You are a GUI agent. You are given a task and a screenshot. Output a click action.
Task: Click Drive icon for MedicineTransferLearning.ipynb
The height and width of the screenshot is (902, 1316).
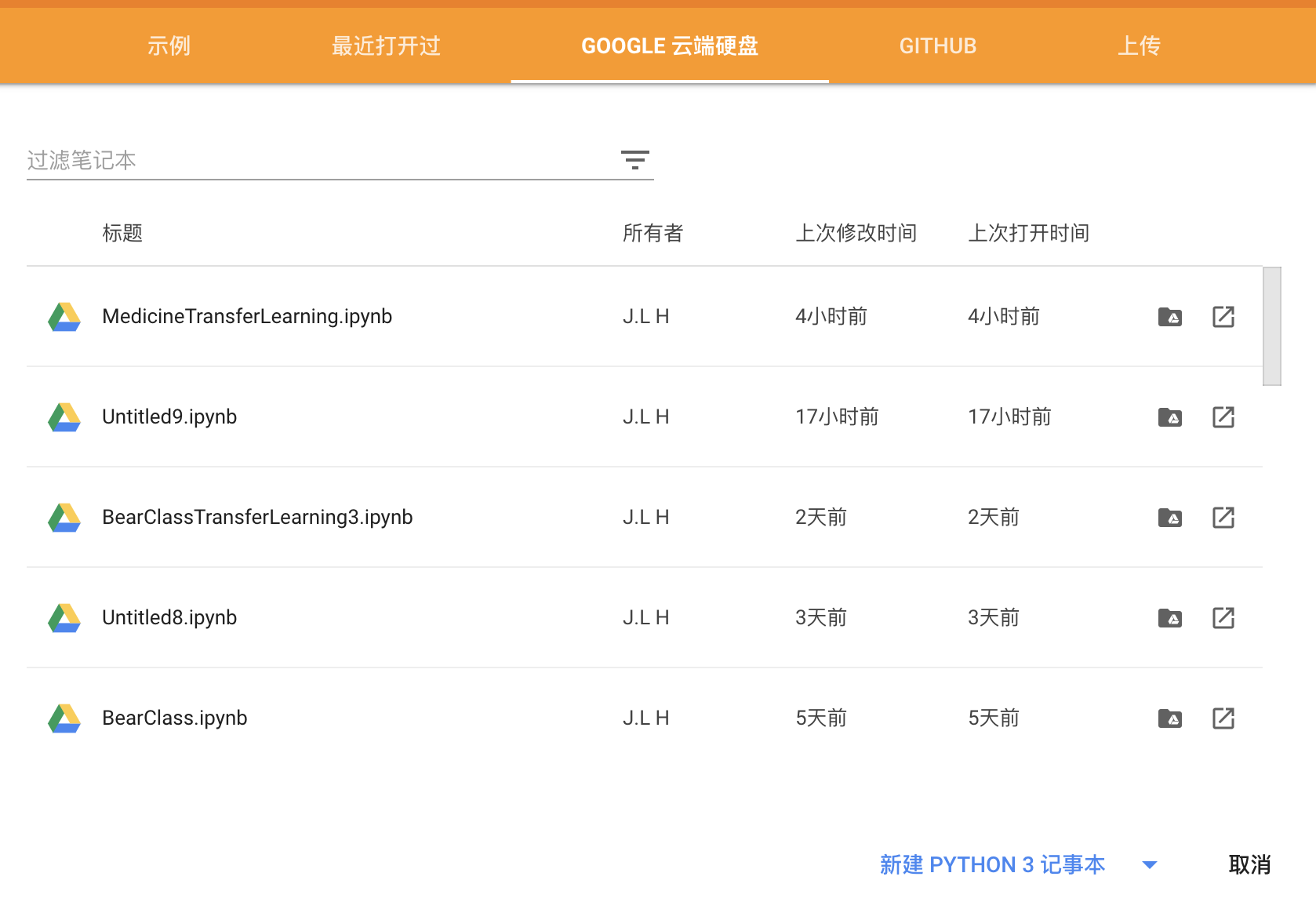point(64,317)
